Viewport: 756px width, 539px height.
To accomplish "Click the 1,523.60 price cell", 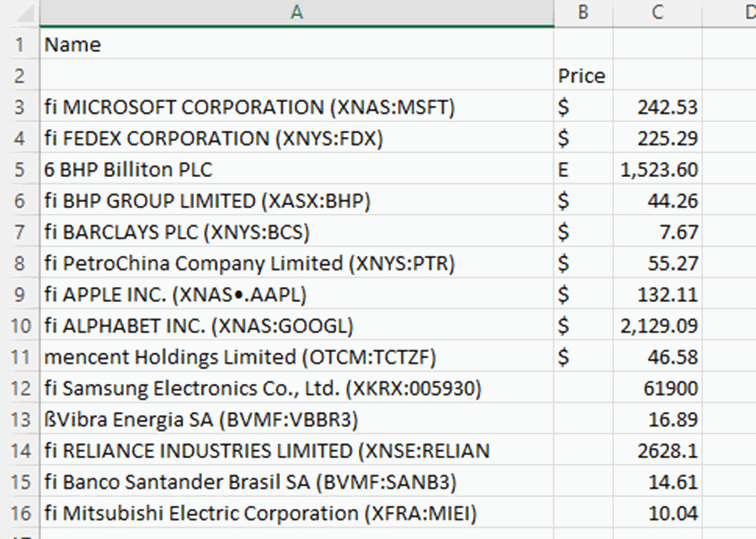I will point(657,170).
